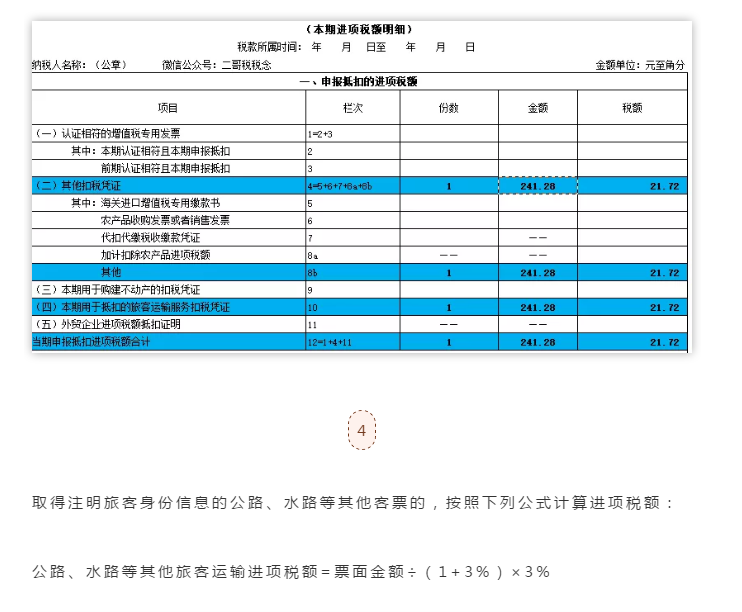The height and width of the screenshot is (612, 742).
Task: Select 海关进口增值税专用缴款书 row label
Action: pyautogui.click(x=160, y=203)
